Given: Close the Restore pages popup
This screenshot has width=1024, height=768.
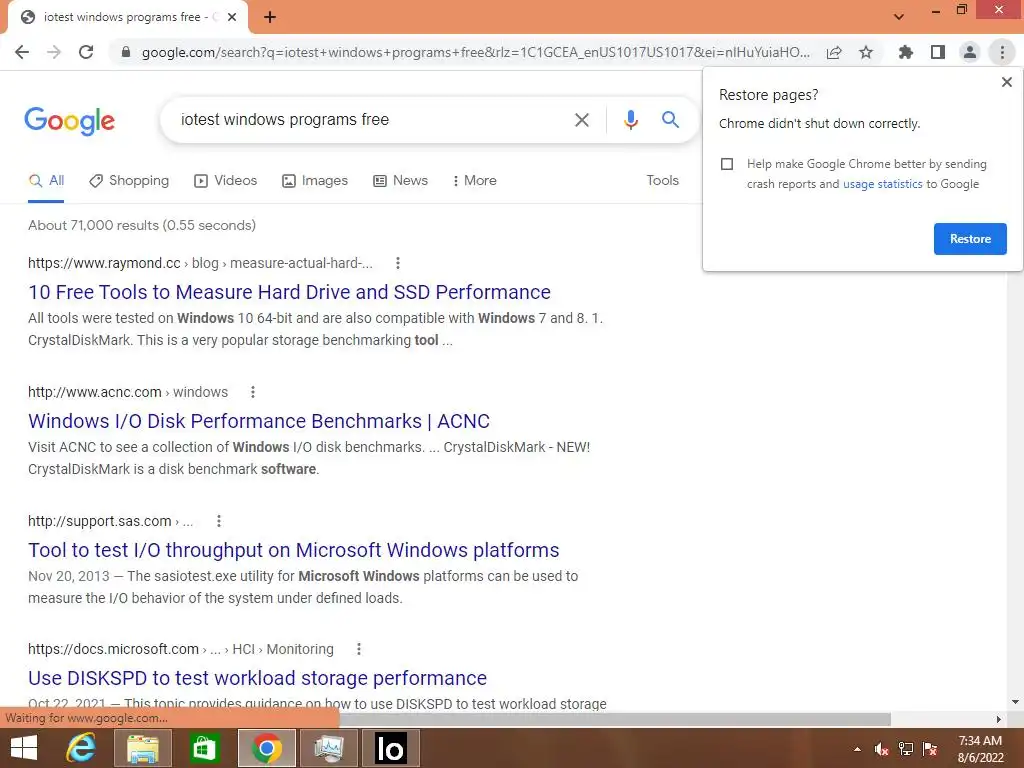Looking at the screenshot, I should [x=1006, y=82].
